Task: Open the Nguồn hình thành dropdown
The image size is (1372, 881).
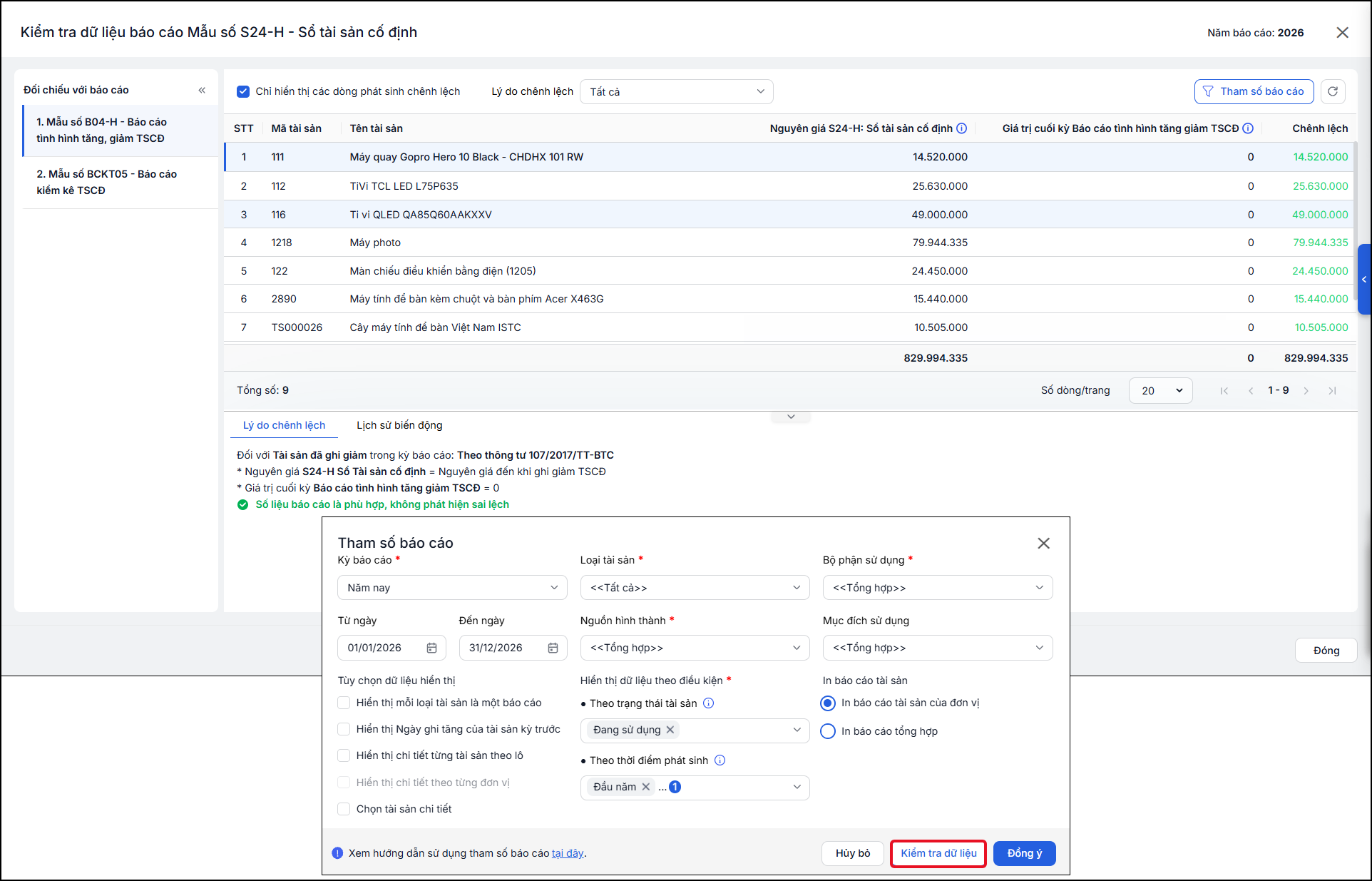Action: click(x=695, y=648)
